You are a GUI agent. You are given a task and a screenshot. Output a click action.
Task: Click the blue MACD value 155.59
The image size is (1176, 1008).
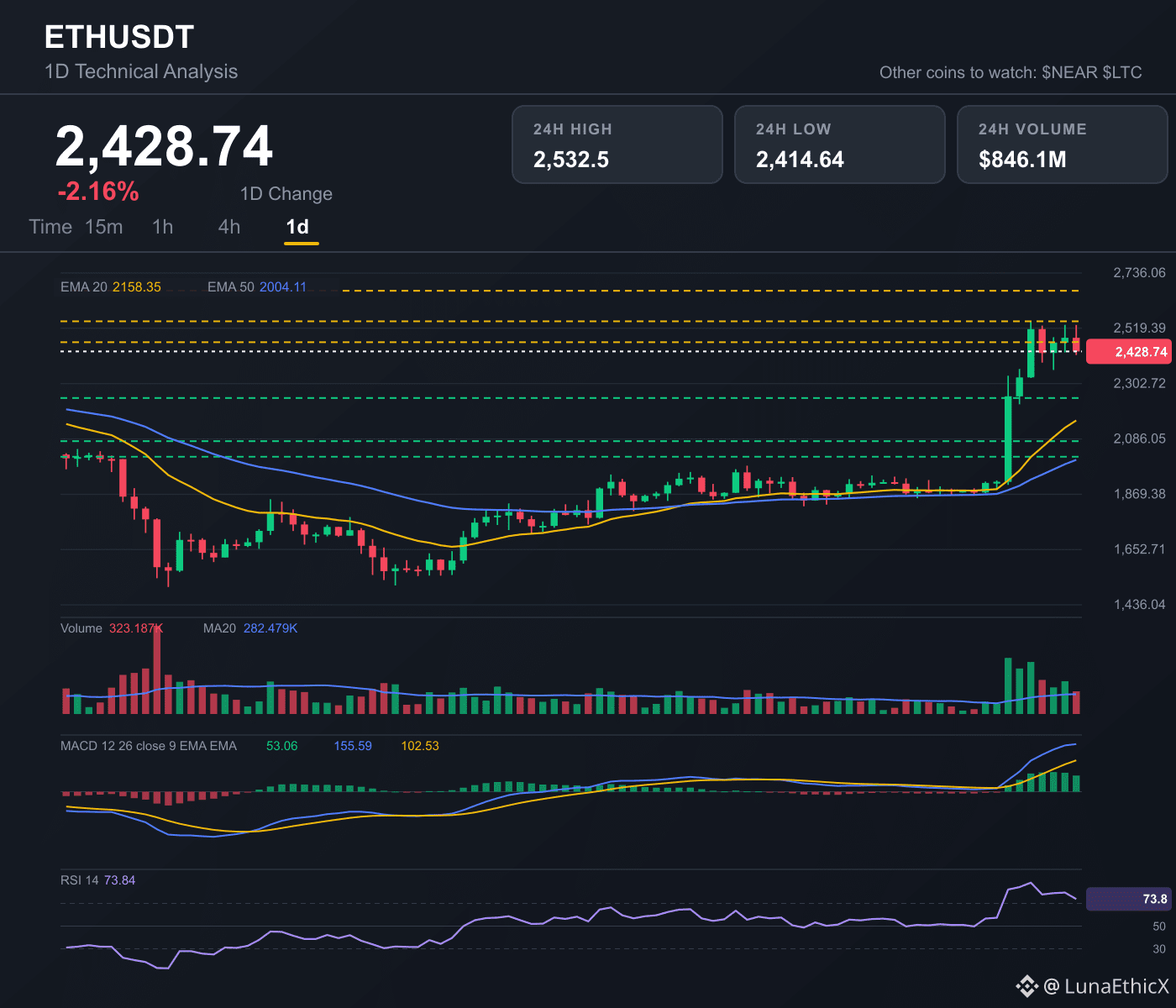pos(353,746)
